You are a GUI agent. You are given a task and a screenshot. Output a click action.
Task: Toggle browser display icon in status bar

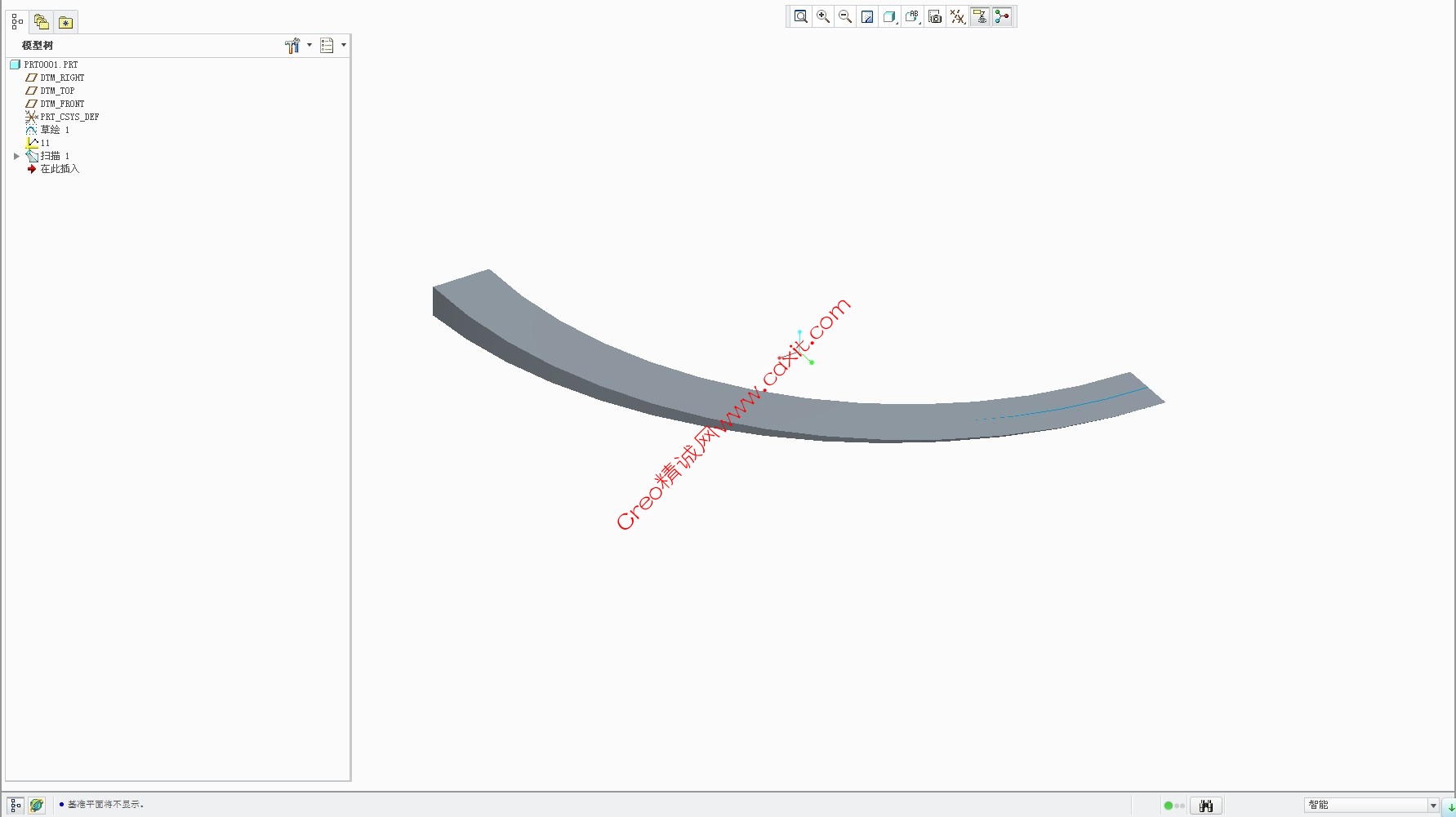[37, 806]
